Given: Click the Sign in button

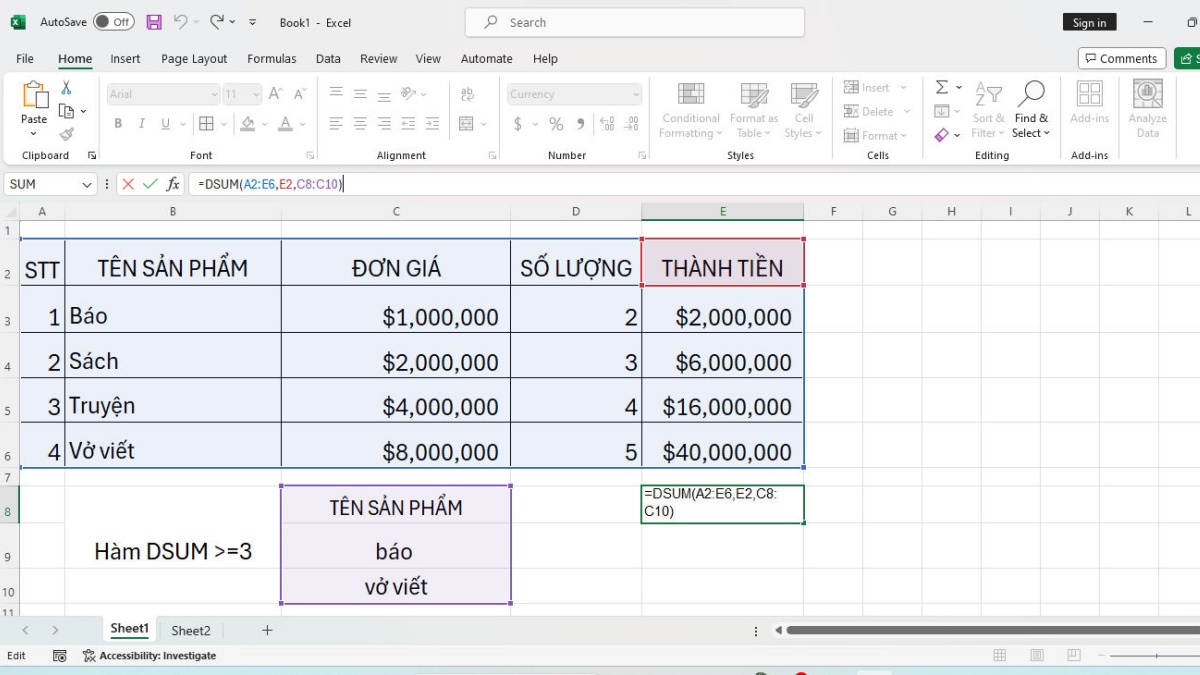Looking at the screenshot, I should coord(1089,21).
